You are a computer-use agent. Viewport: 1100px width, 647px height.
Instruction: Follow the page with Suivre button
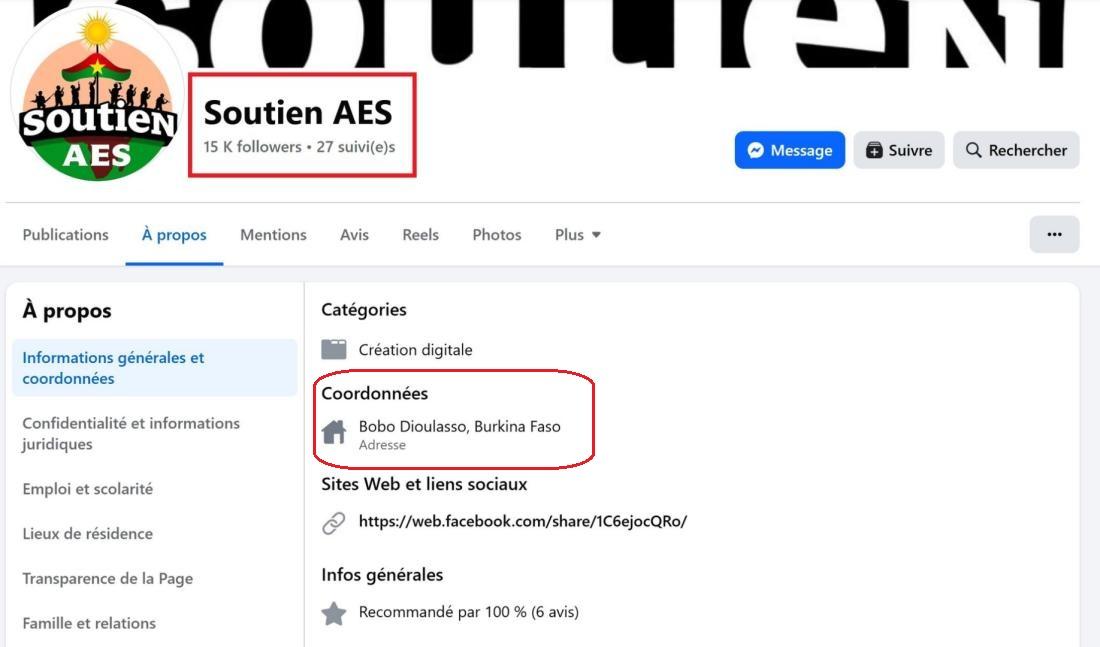point(898,150)
